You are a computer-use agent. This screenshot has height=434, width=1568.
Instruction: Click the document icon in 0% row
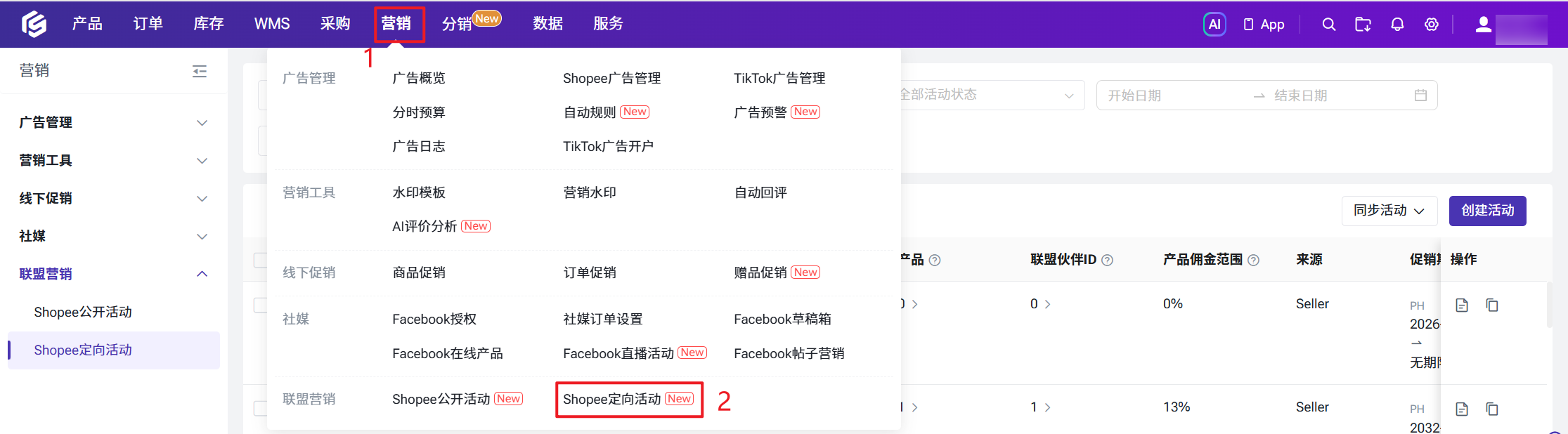pyautogui.click(x=1462, y=305)
